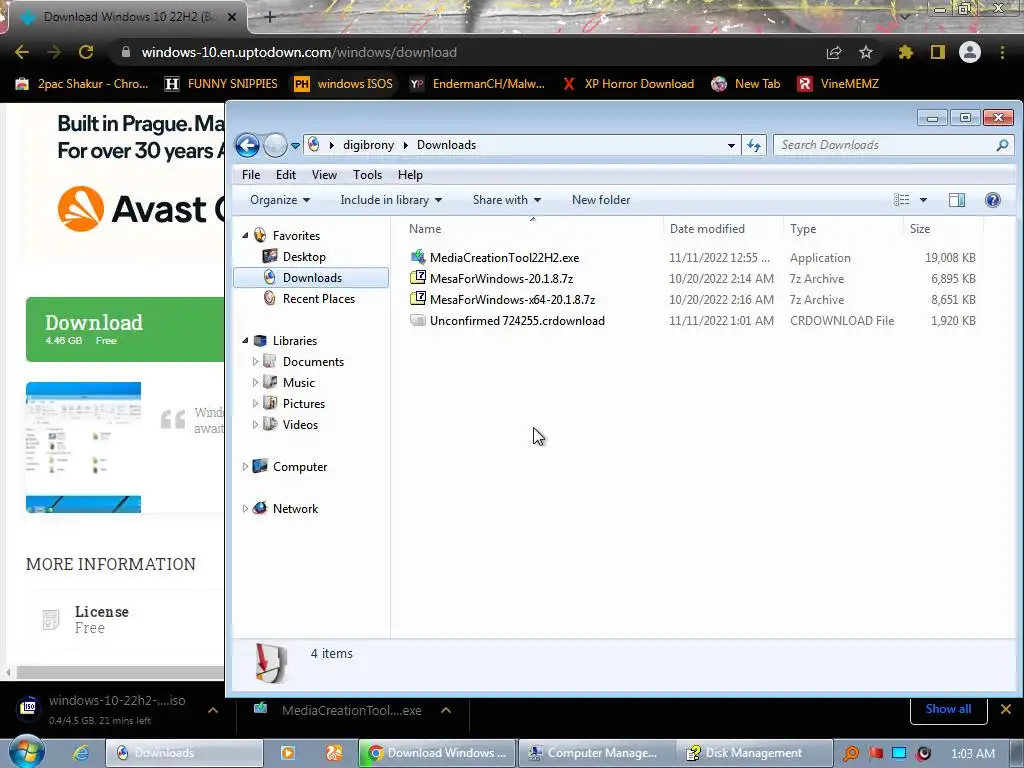Expand the Computer node
1024x768 pixels.
click(246, 466)
